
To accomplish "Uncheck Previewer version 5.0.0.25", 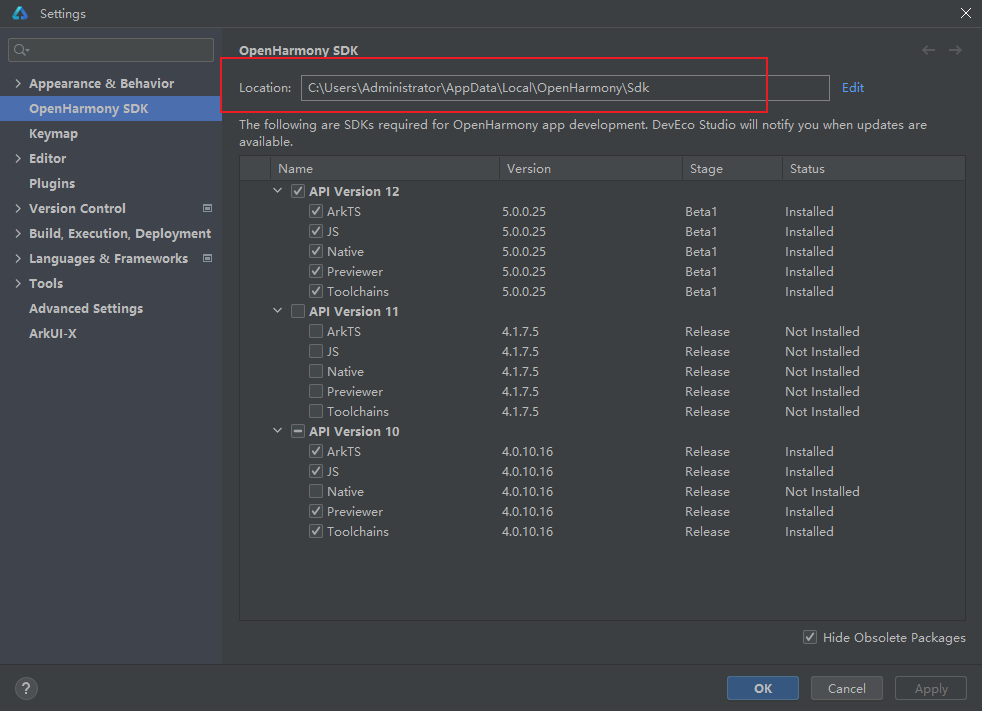I will (x=316, y=271).
